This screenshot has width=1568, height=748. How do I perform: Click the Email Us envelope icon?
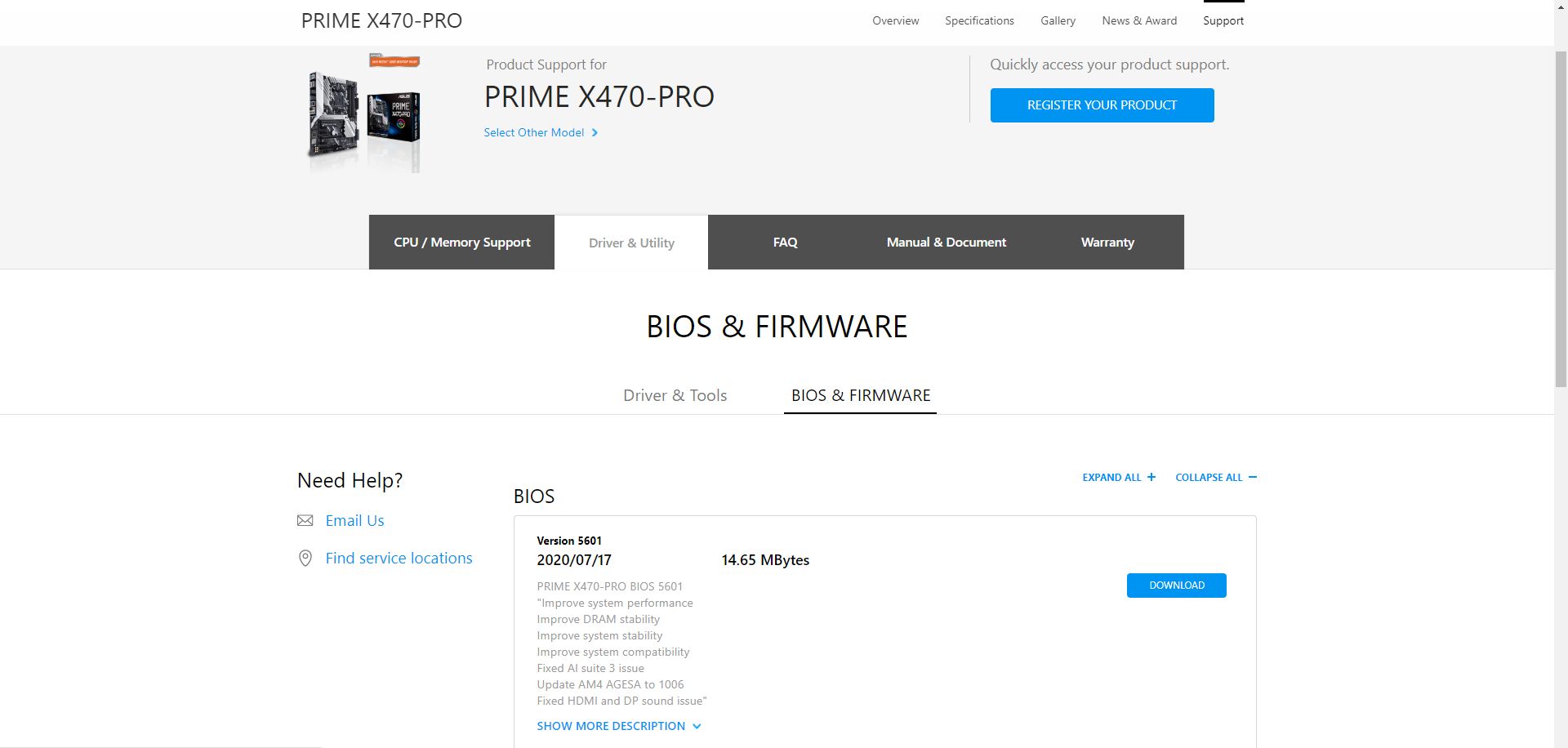coord(305,520)
